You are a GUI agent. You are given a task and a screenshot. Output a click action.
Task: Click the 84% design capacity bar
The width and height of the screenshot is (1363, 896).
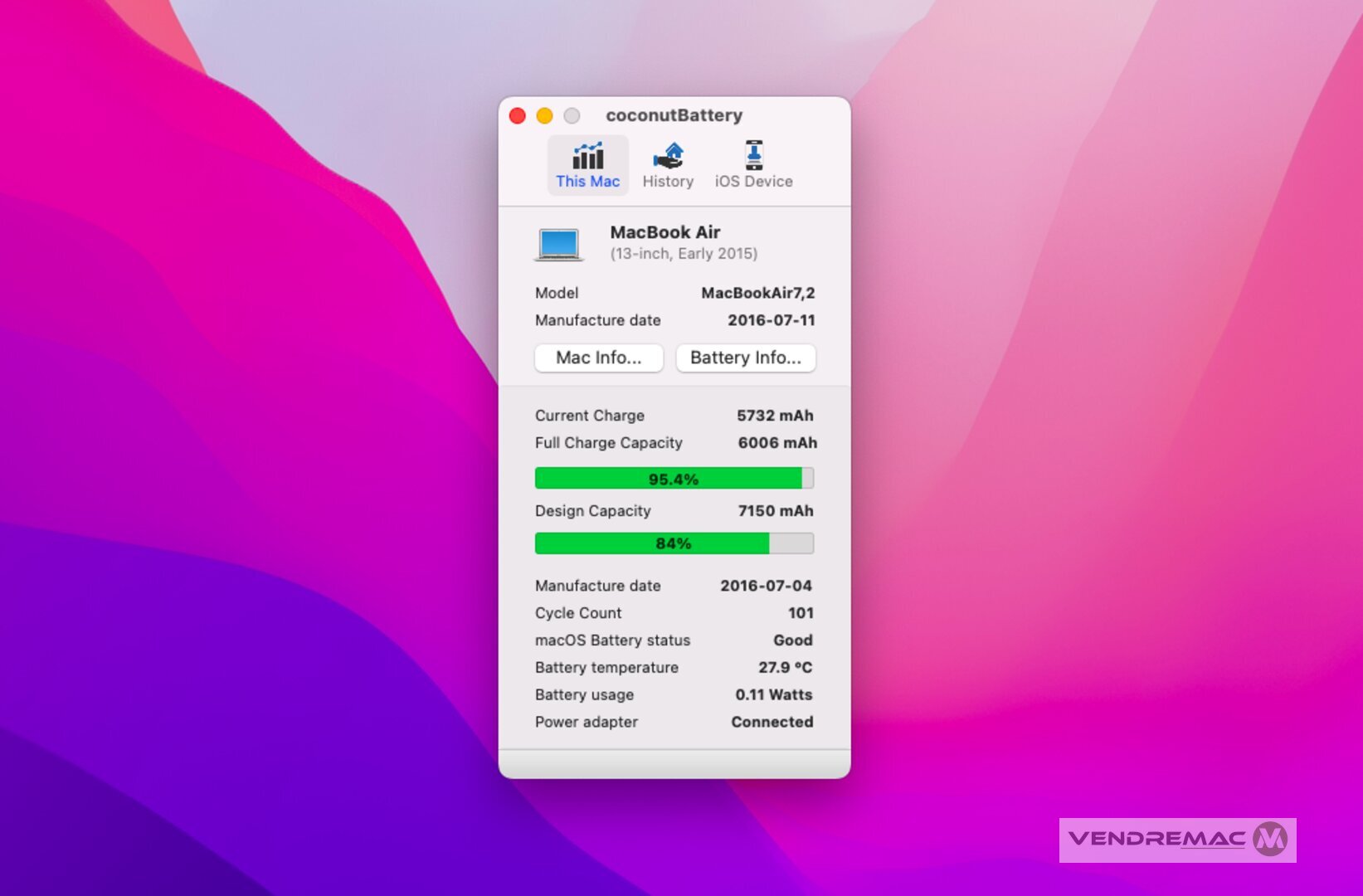[x=674, y=543]
